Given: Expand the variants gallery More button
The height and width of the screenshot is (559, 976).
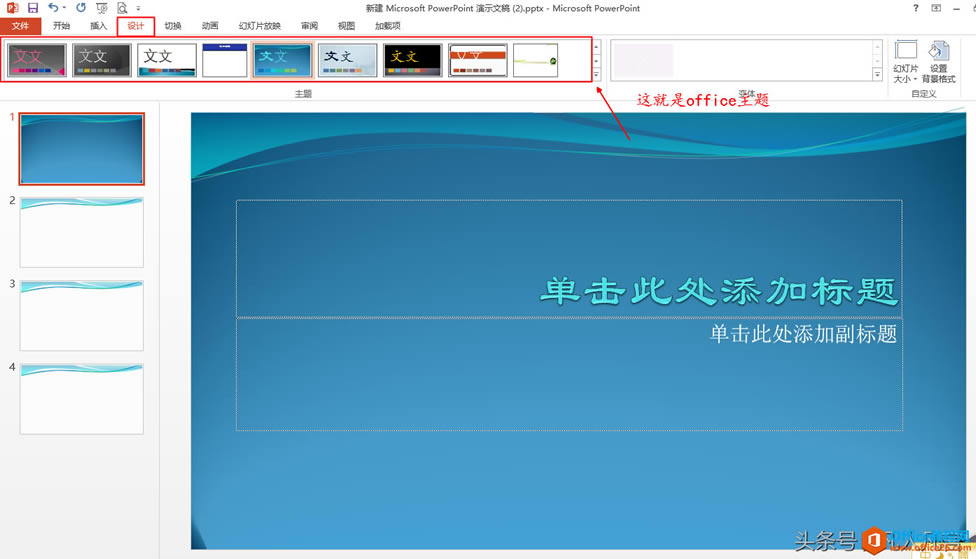Looking at the screenshot, I should click(877, 75).
